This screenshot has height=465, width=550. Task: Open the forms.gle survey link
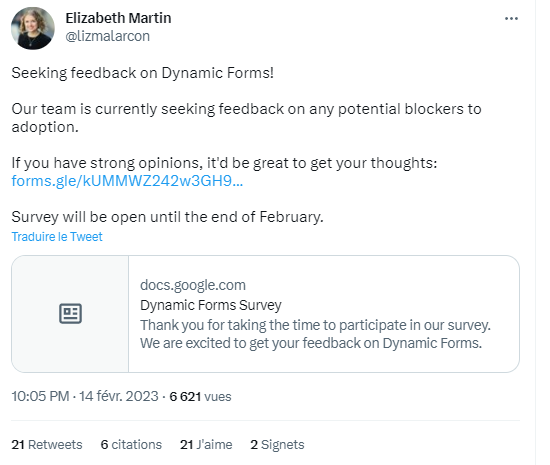[x=127, y=181]
